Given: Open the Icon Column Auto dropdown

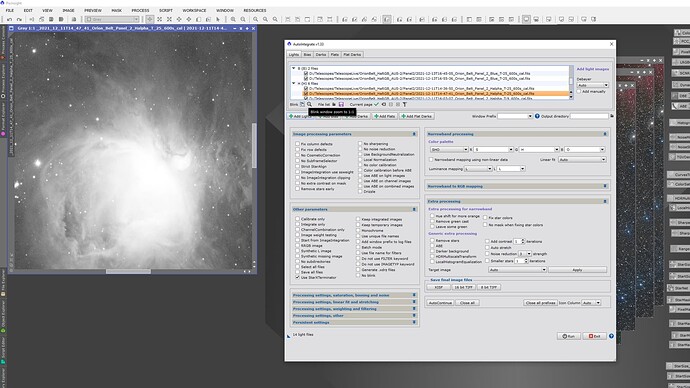Looking at the screenshot, I should point(591,303).
